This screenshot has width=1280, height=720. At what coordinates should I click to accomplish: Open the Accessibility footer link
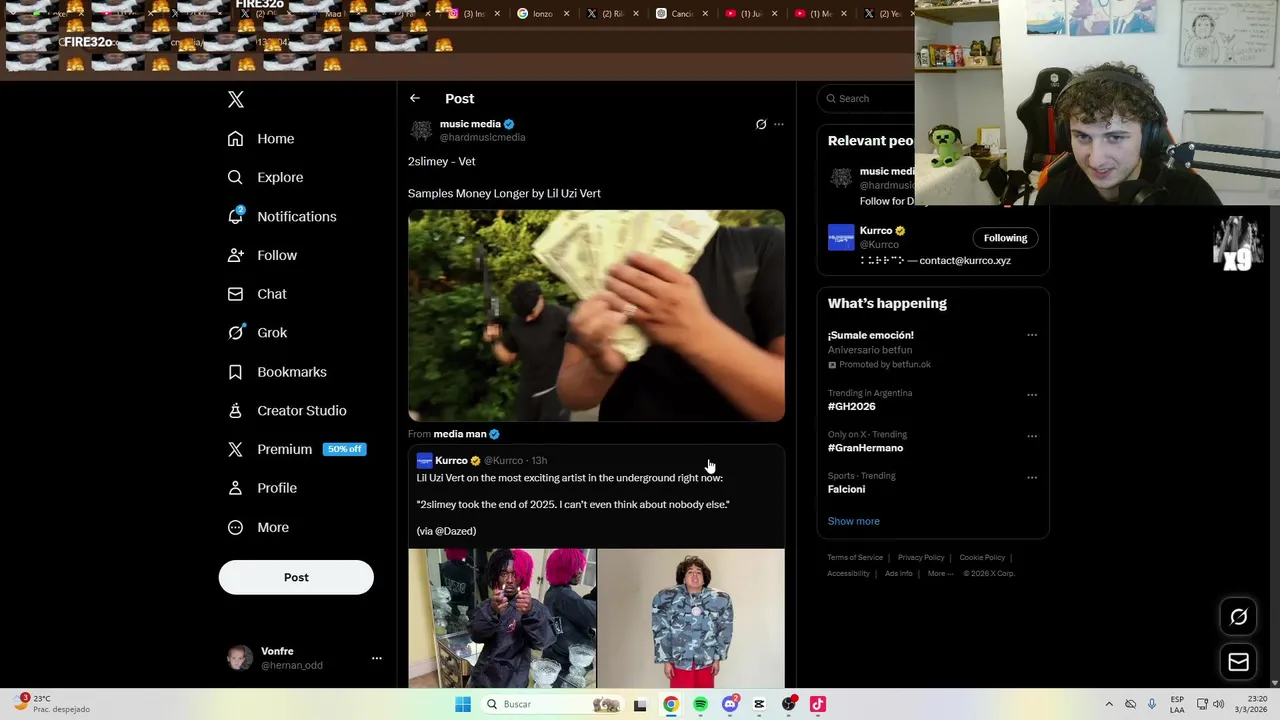point(848,574)
